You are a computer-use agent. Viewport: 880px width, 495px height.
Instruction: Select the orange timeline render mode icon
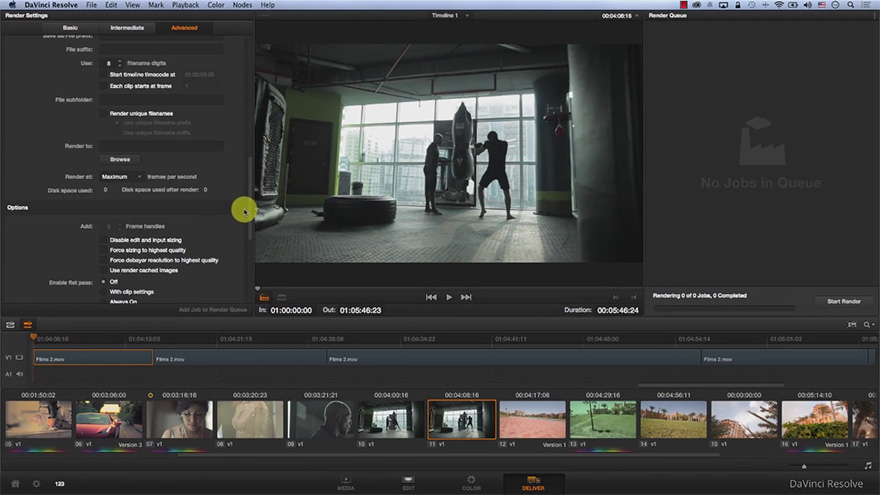264,297
